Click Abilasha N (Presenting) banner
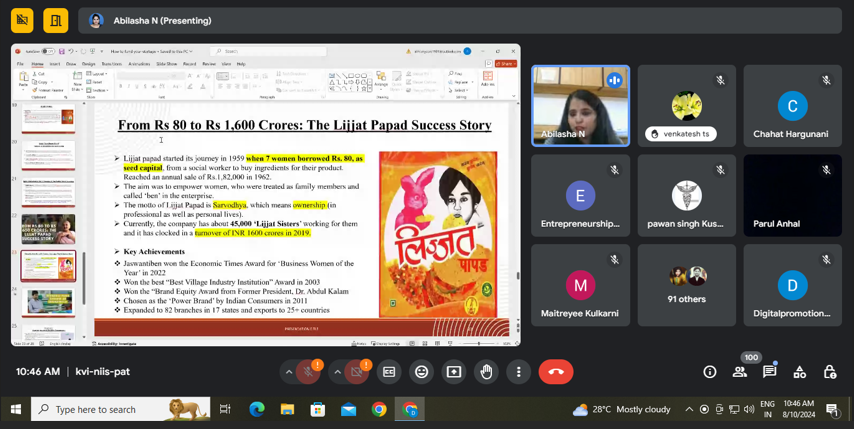Image resolution: width=854 pixels, height=429 pixels. point(460,21)
